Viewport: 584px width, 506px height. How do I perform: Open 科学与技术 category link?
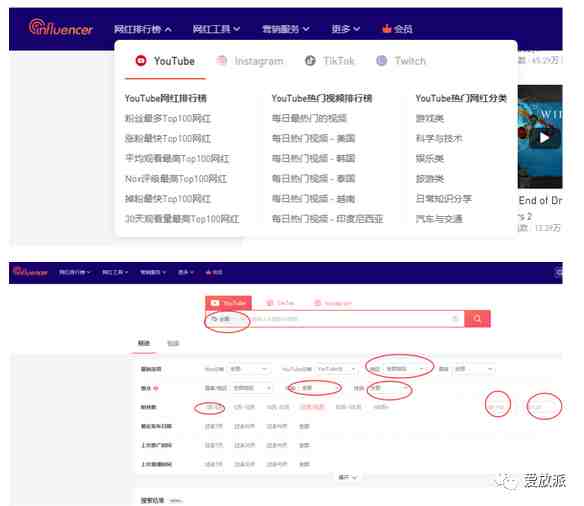pyautogui.click(x=439, y=139)
